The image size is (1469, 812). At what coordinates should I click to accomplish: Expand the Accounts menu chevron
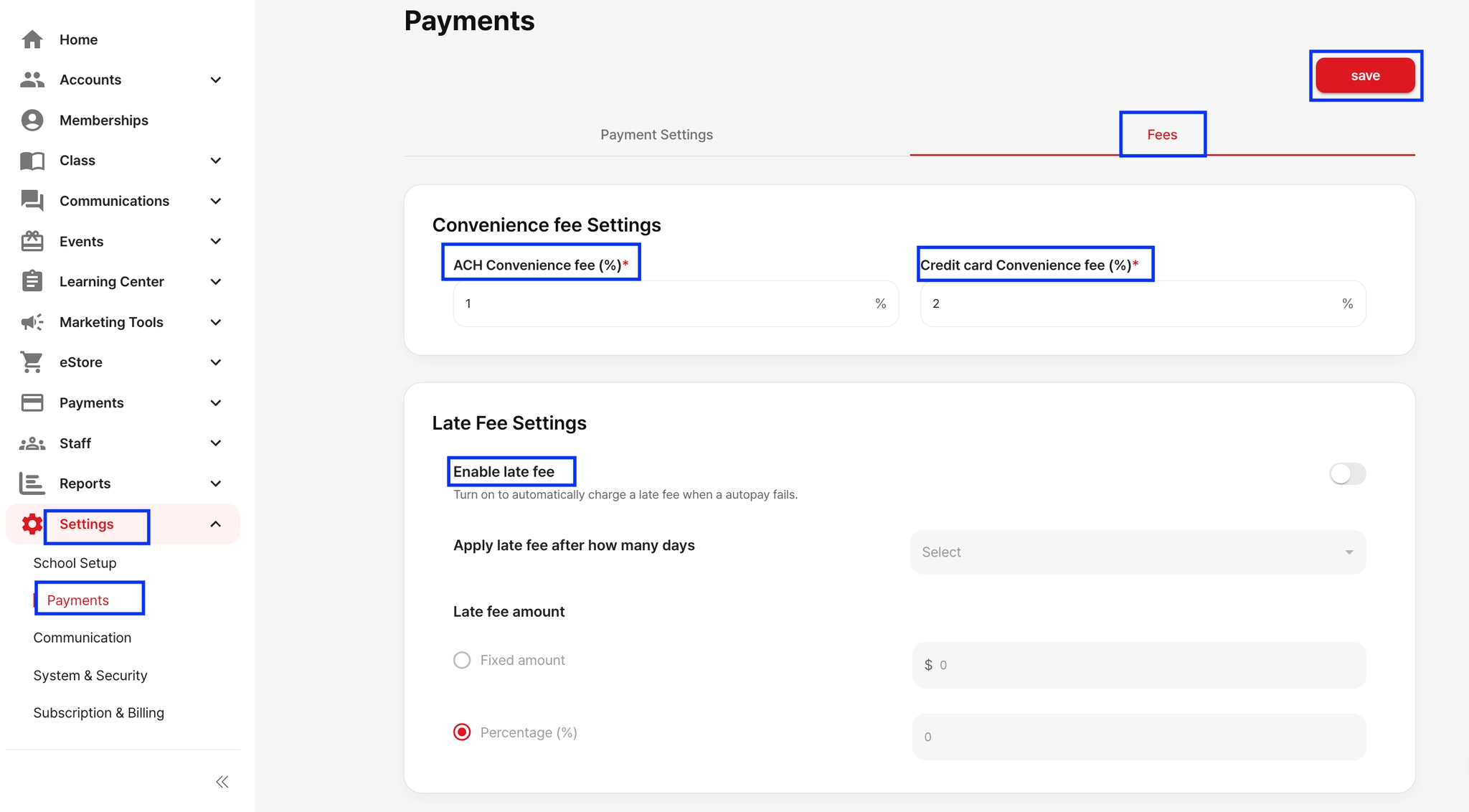click(x=215, y=80)
